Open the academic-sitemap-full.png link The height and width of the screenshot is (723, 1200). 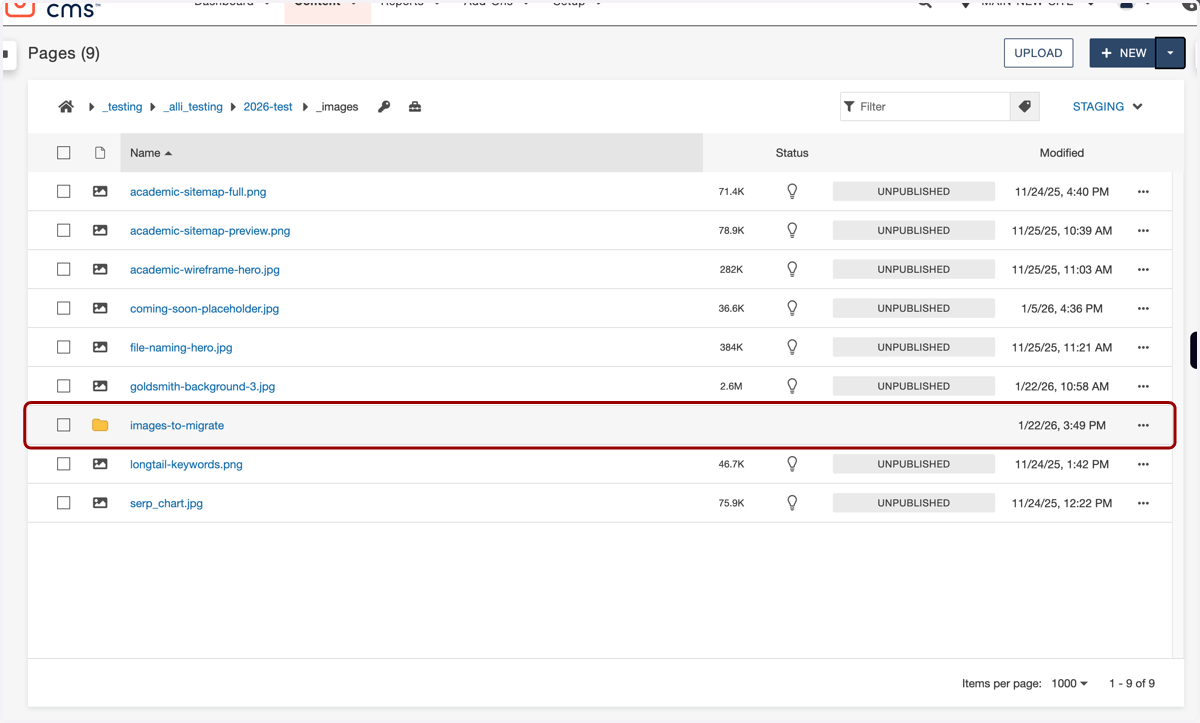click(198, 191)
